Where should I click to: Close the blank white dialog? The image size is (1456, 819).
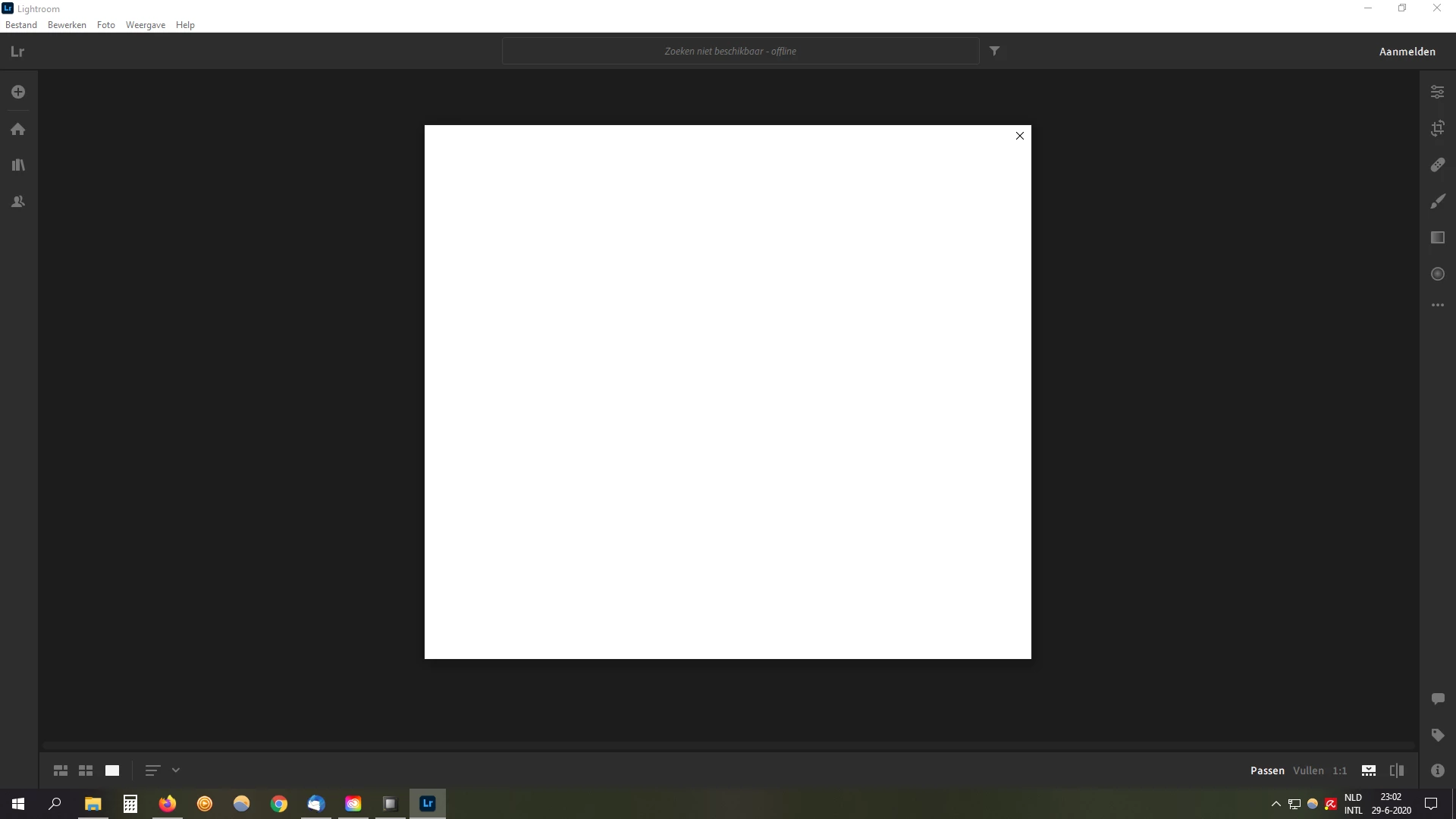1019,136
